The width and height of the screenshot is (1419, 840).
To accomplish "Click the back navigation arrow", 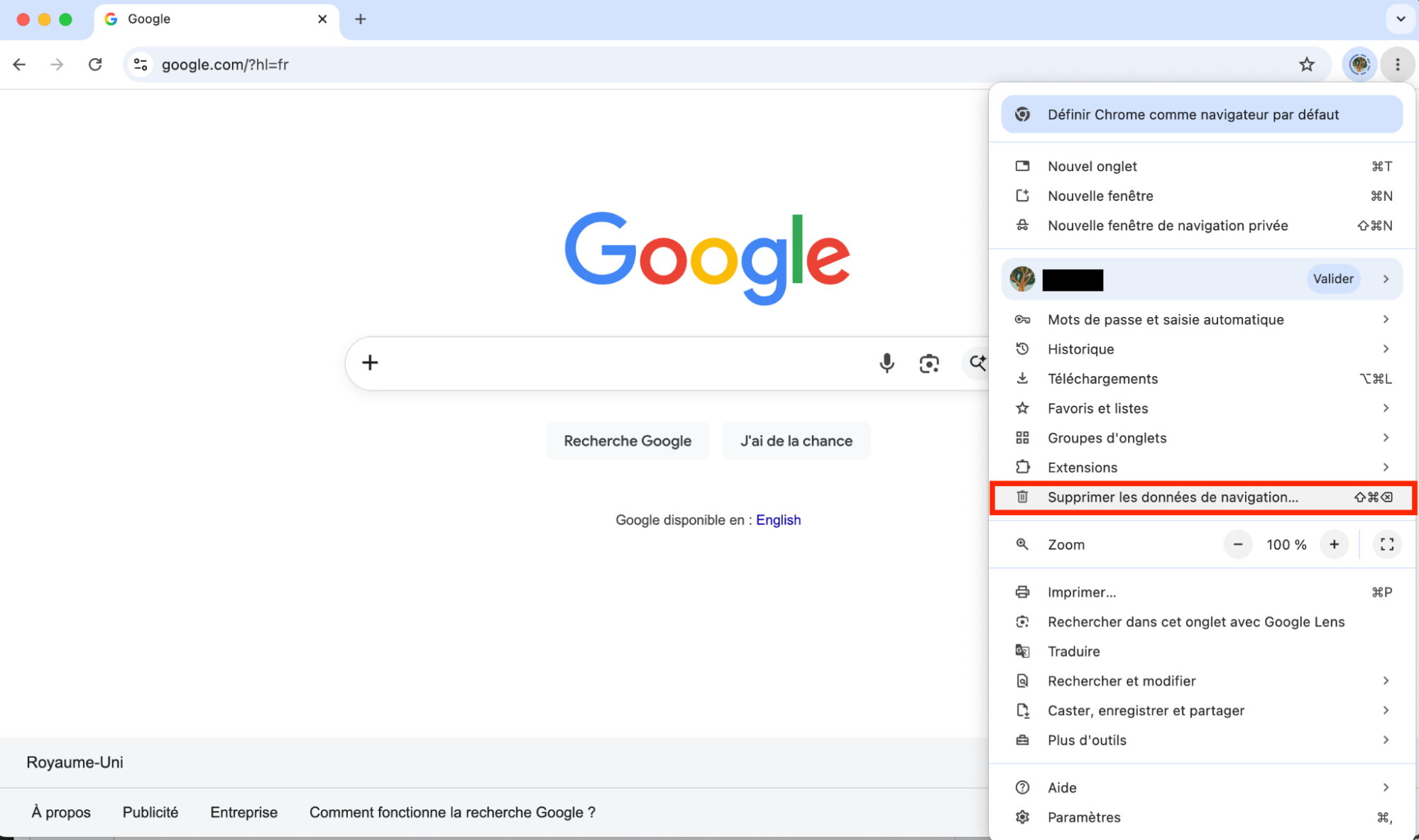I will [19, 65].
